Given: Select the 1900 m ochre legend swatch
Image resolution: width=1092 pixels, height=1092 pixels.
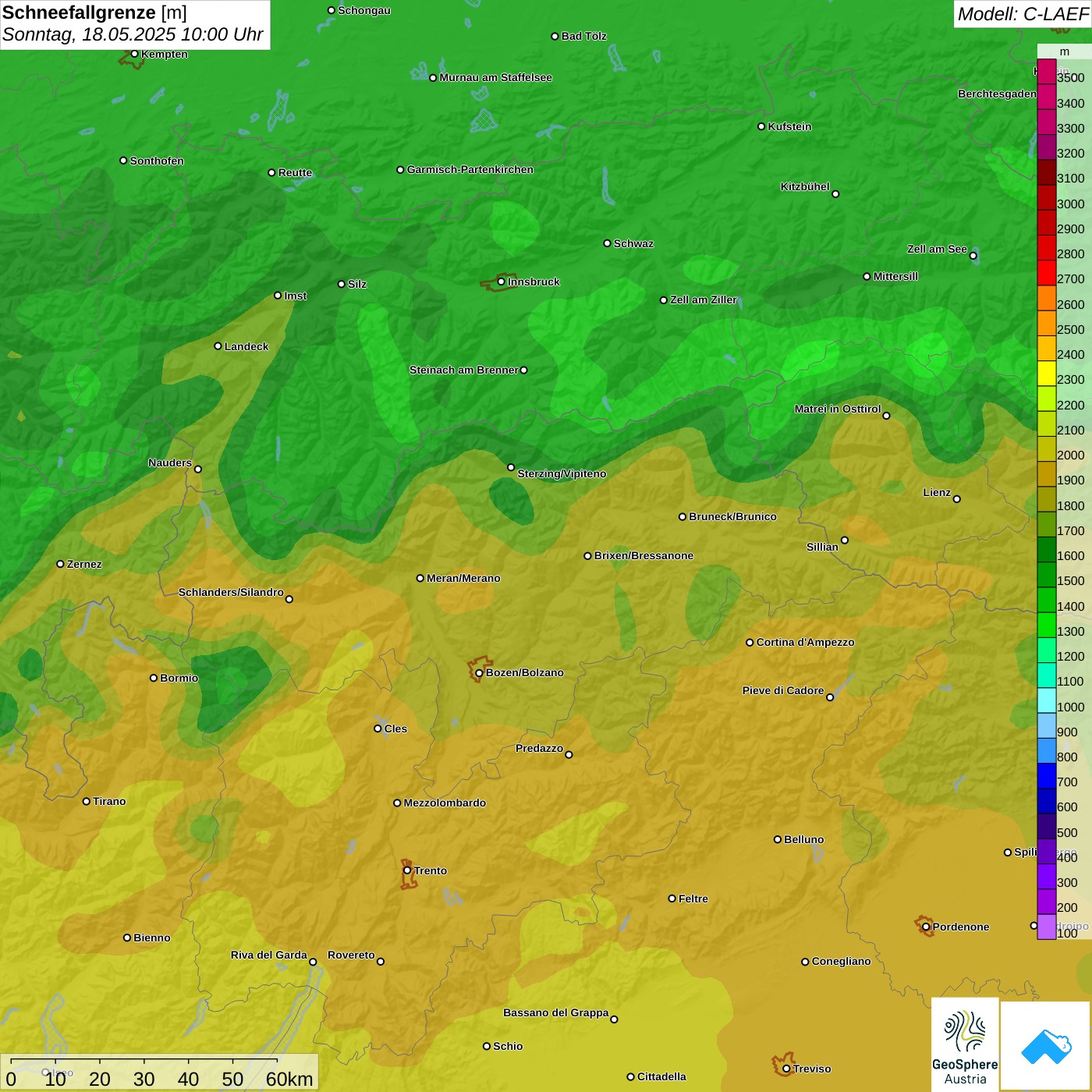Looking at the screenshot, I should (1046, 474).
